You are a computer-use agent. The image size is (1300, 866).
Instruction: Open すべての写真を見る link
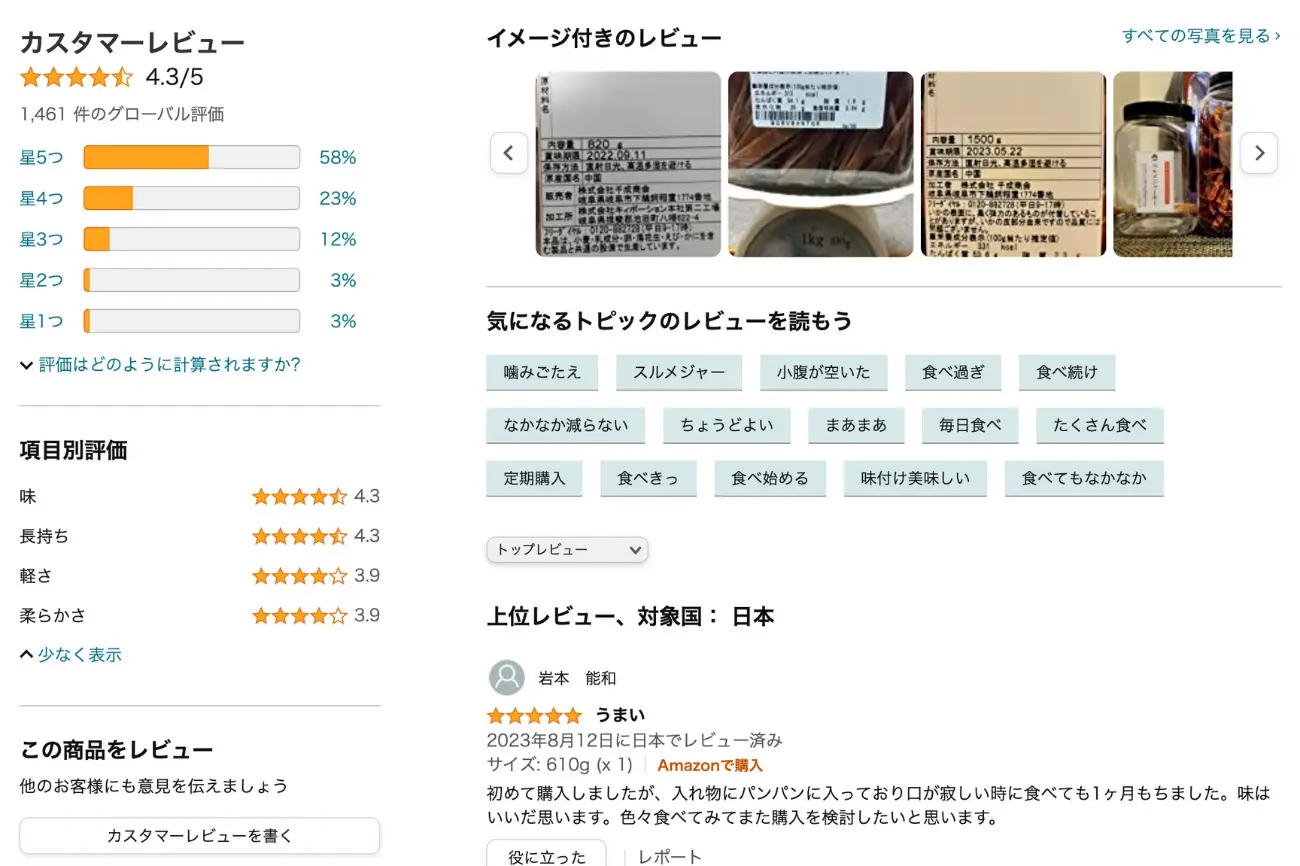[x=1200, y=36]
